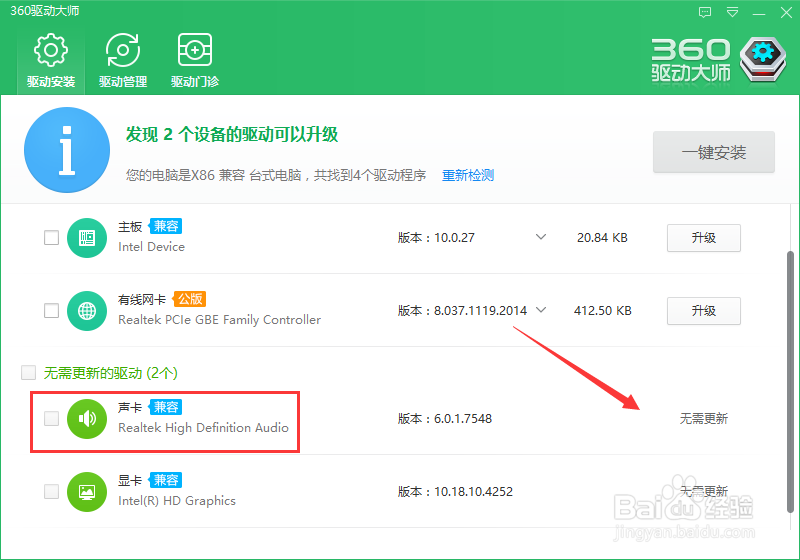The width and height of the screenshot is (800, 560).
Task: Click the 有线网卡 globe network icon
Action: (87, 311)
